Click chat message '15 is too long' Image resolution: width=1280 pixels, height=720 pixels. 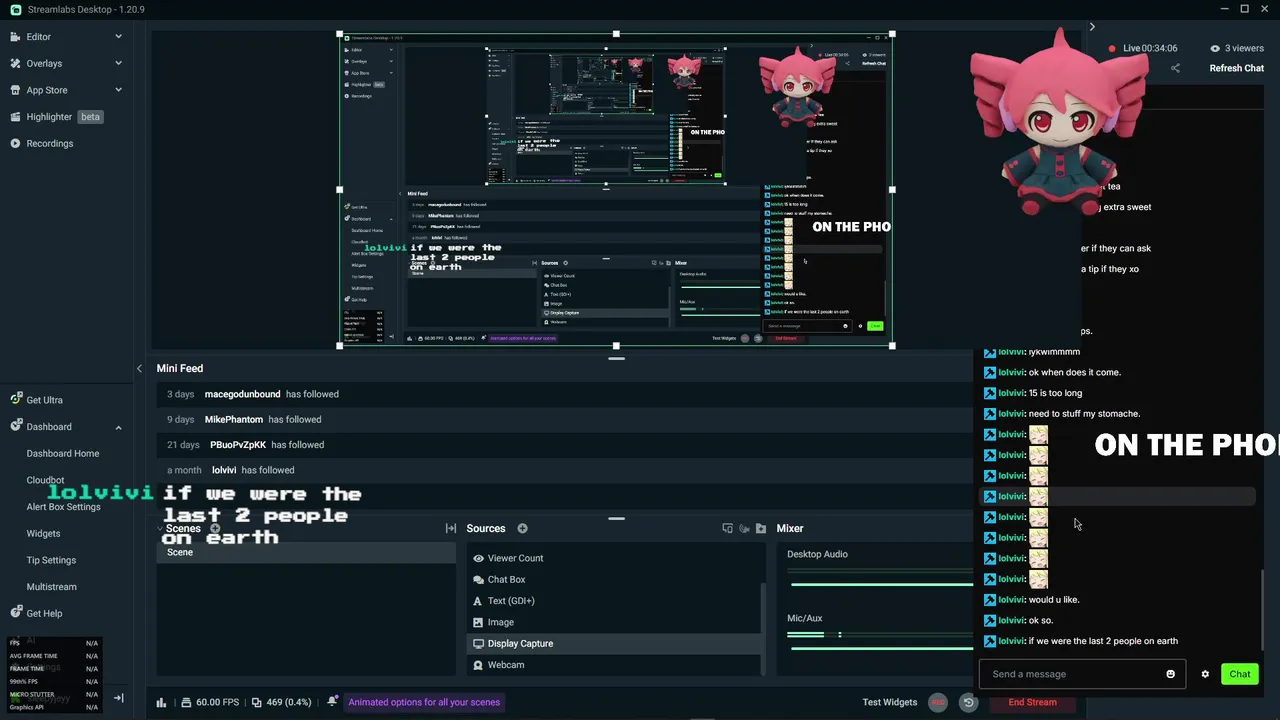pyautogui.click(x=1055, y=393)
